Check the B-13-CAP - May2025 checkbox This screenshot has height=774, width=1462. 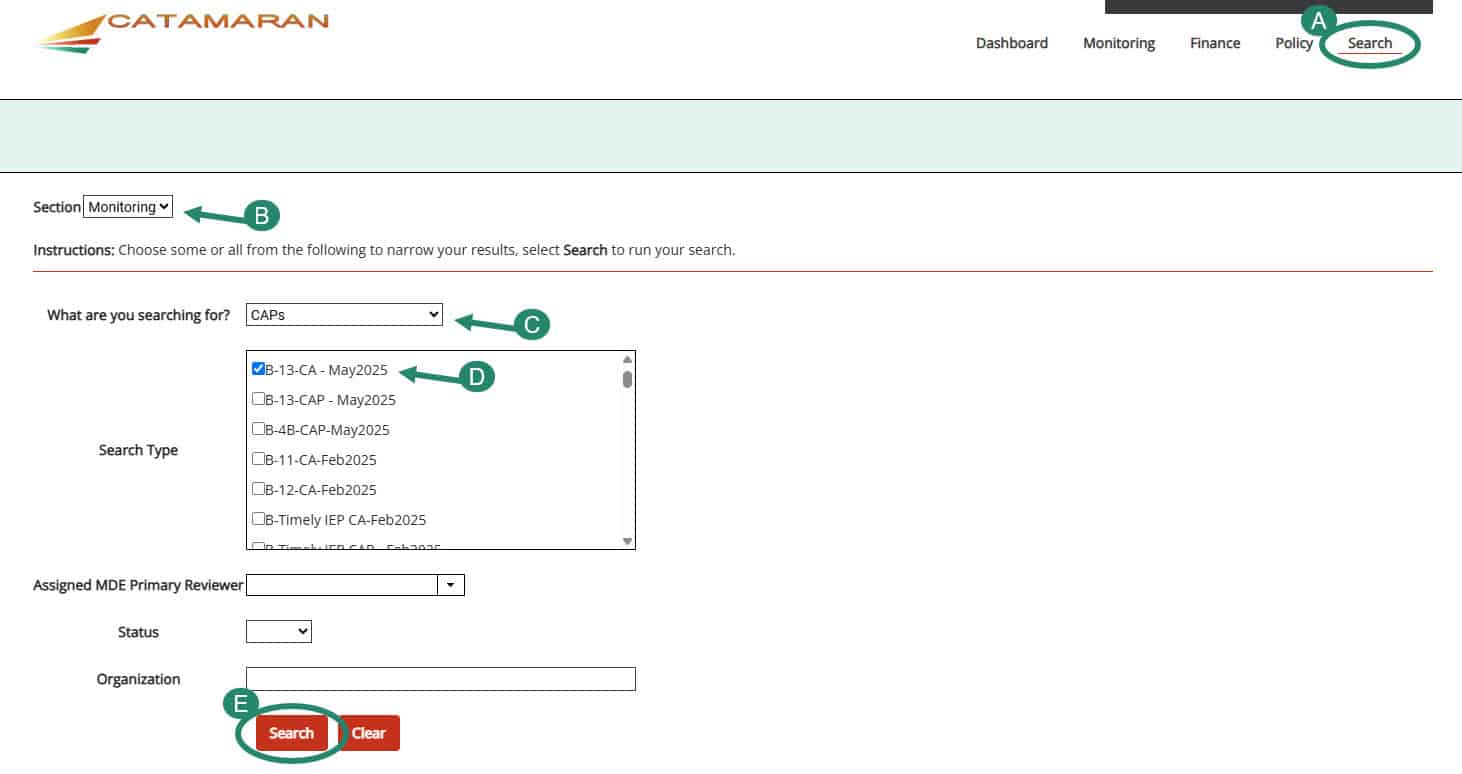click(259, 399)
